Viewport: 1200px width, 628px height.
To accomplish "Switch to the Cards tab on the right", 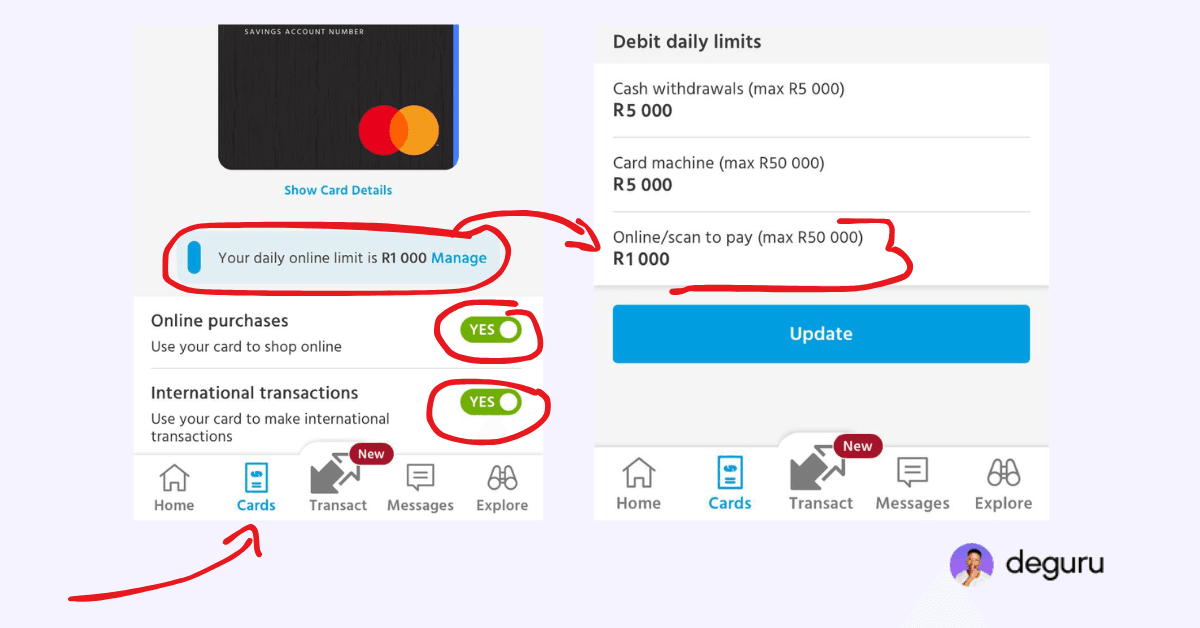I will click(729, 485).
